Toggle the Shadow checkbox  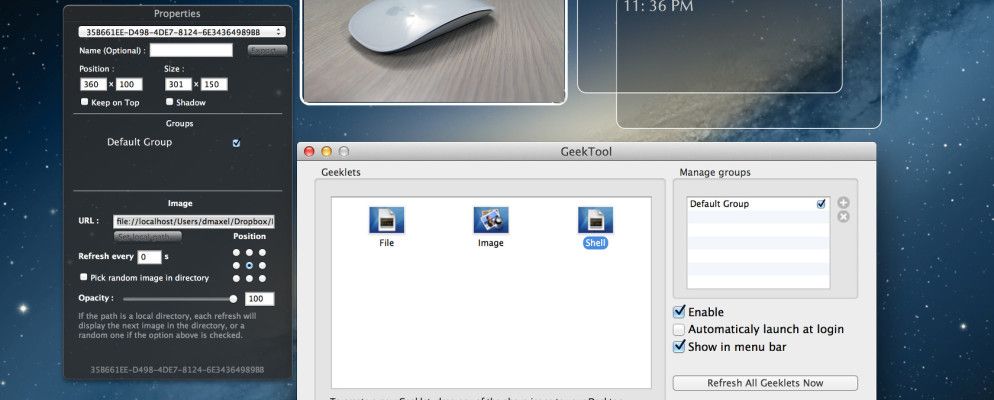(169, 102)
